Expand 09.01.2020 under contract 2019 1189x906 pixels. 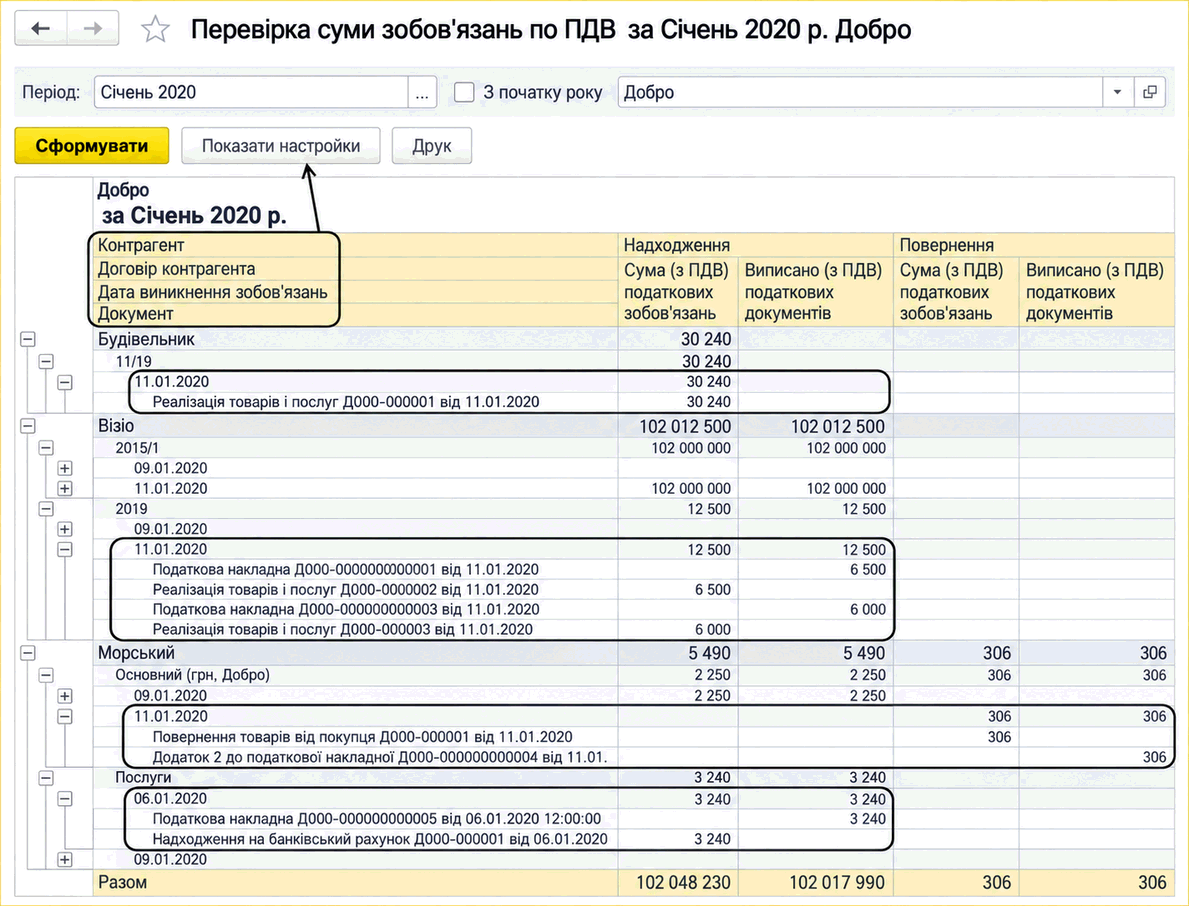click(x=65, y=529)
